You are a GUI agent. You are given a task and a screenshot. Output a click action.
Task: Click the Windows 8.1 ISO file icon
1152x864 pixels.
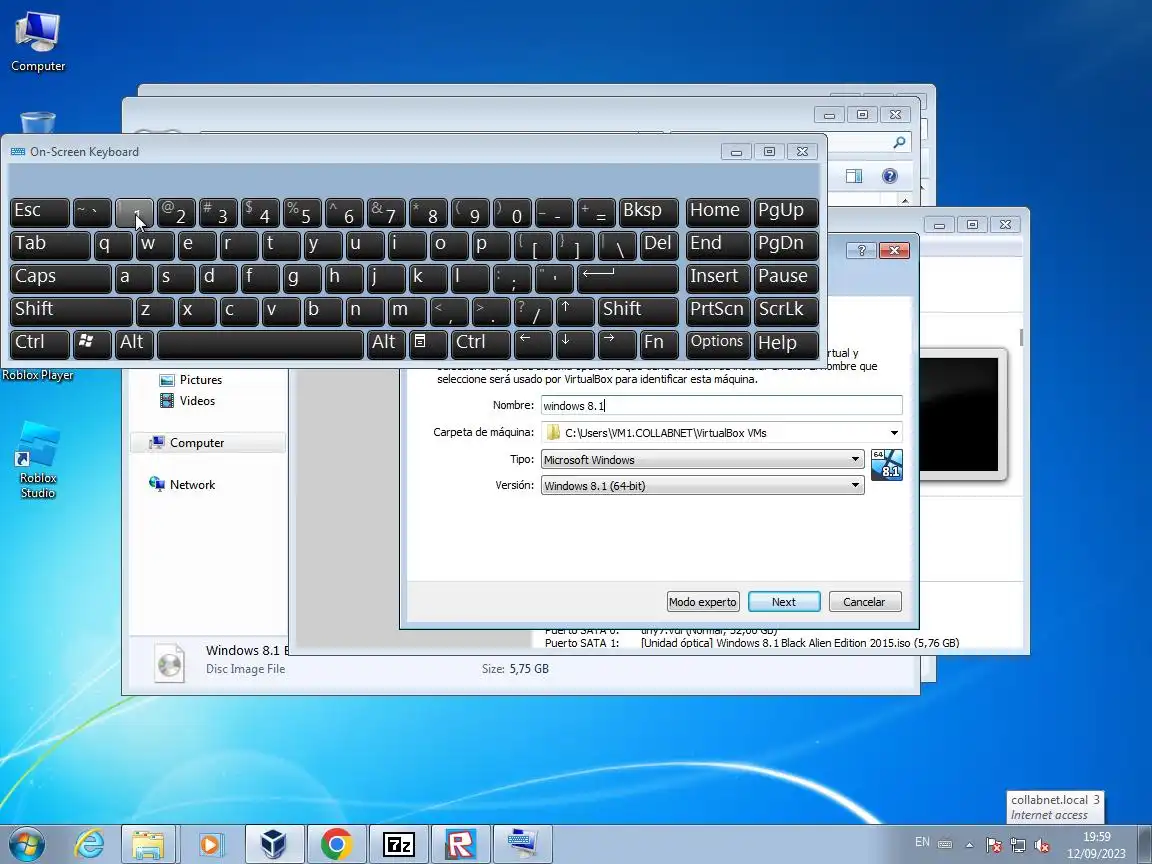point(170,663)
